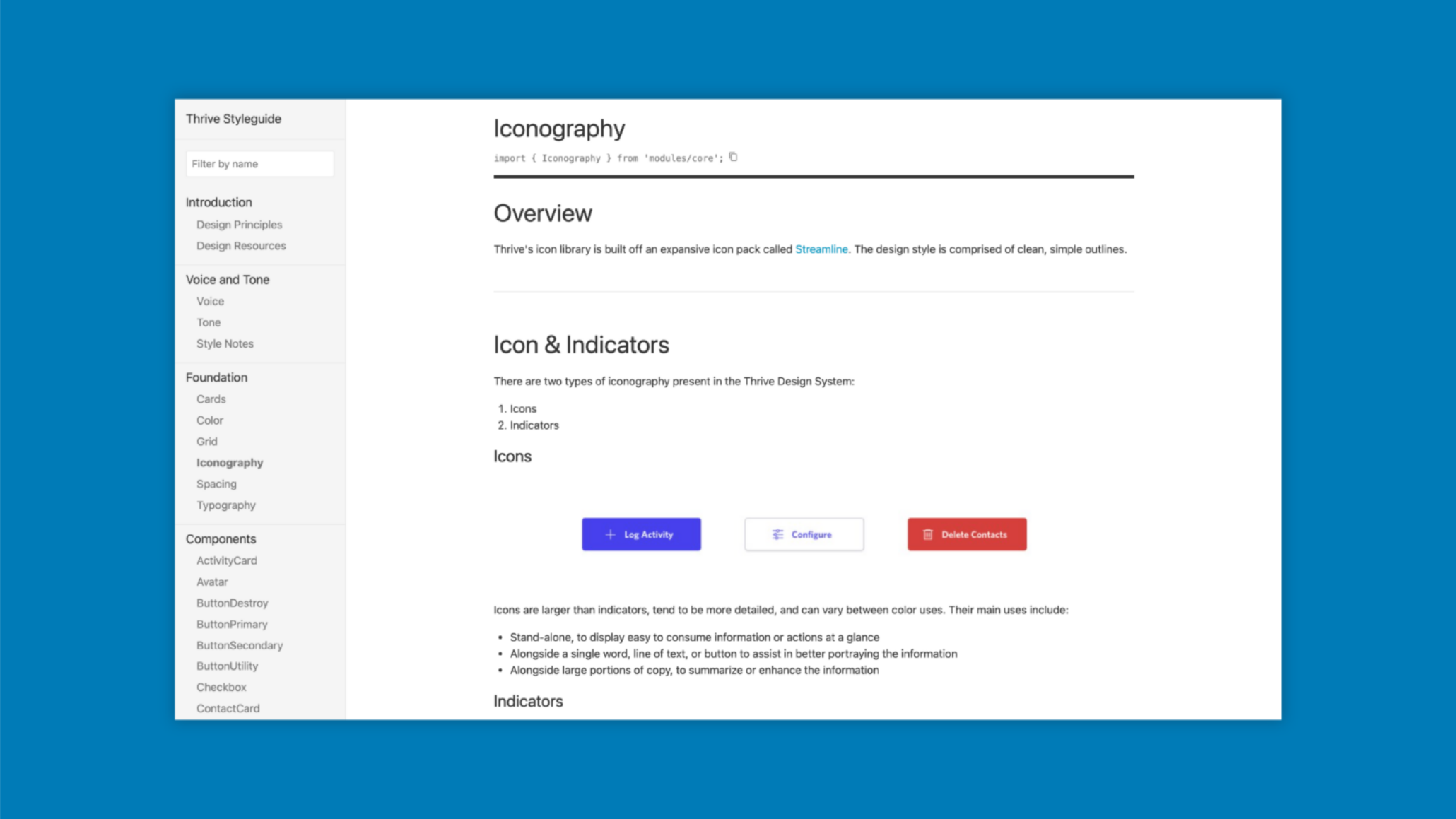Image resolution: width=1456 pixels, height=819 pixels.
Task: Open Design Resources page
Action: (241, 245)
